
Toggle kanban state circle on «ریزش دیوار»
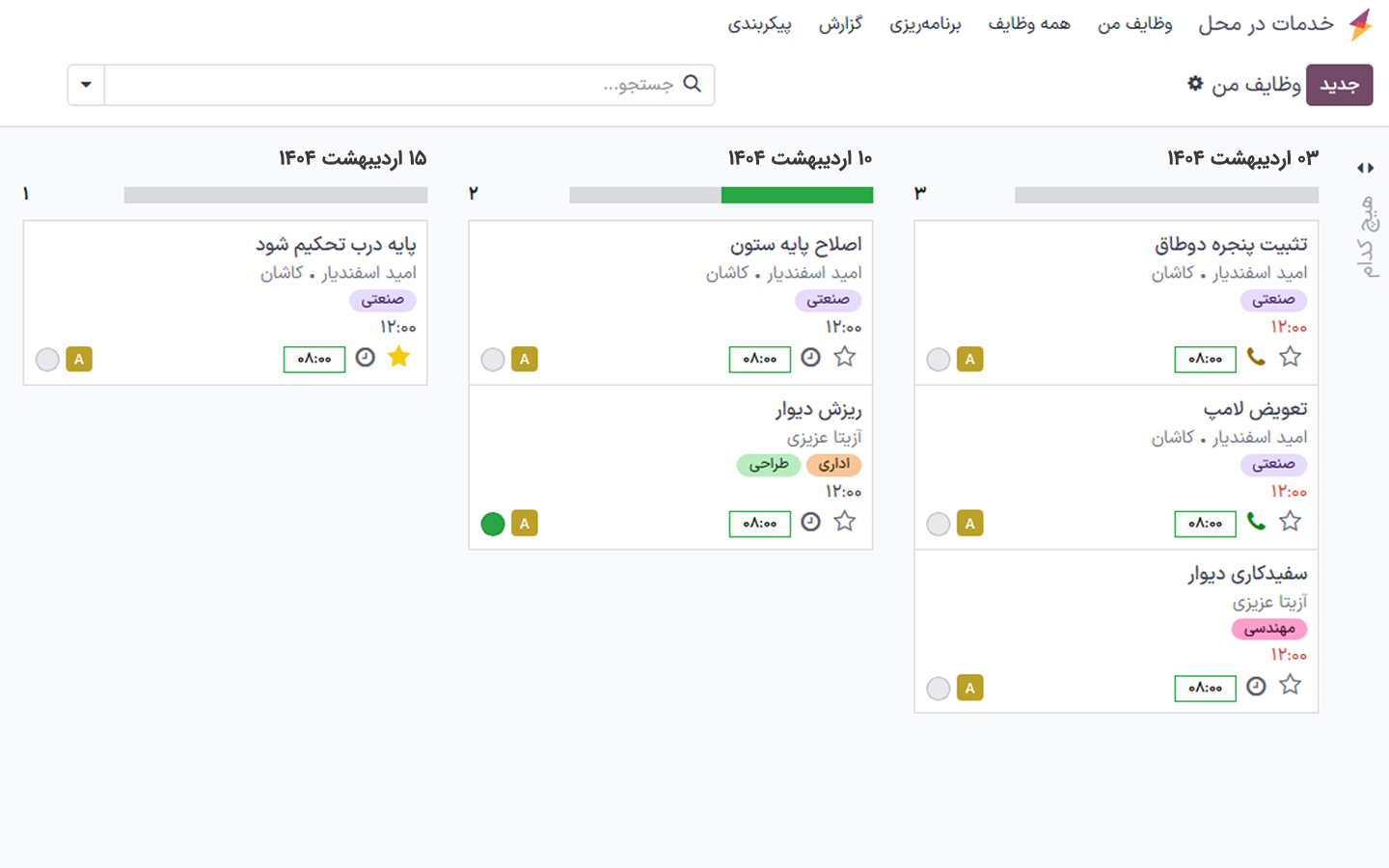493,523
